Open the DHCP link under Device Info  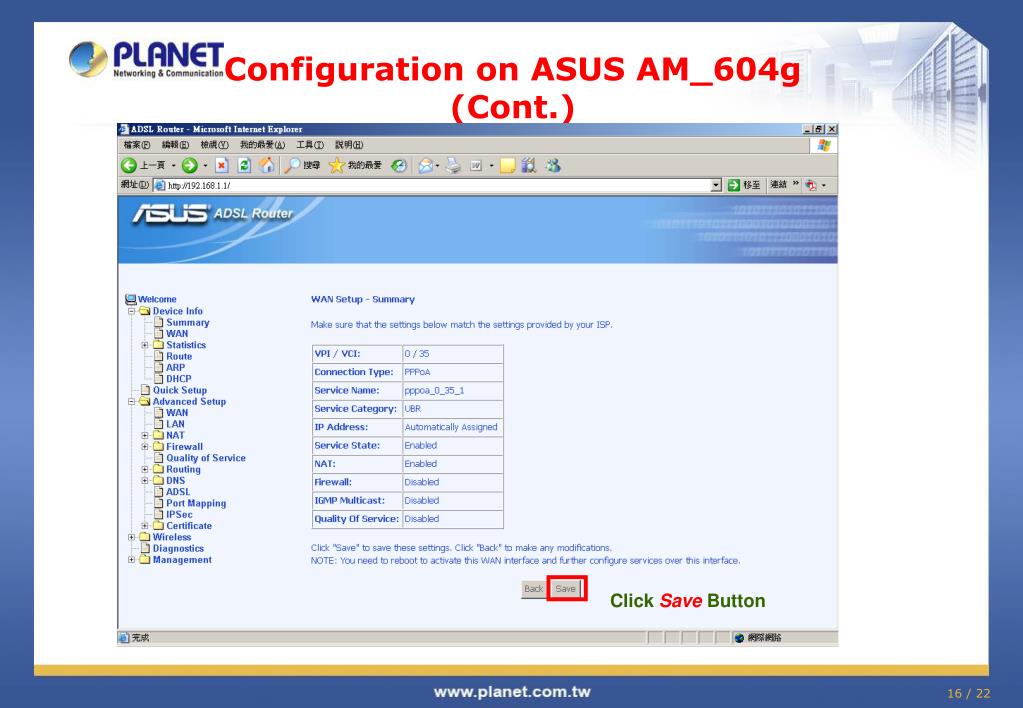(179, 378)
